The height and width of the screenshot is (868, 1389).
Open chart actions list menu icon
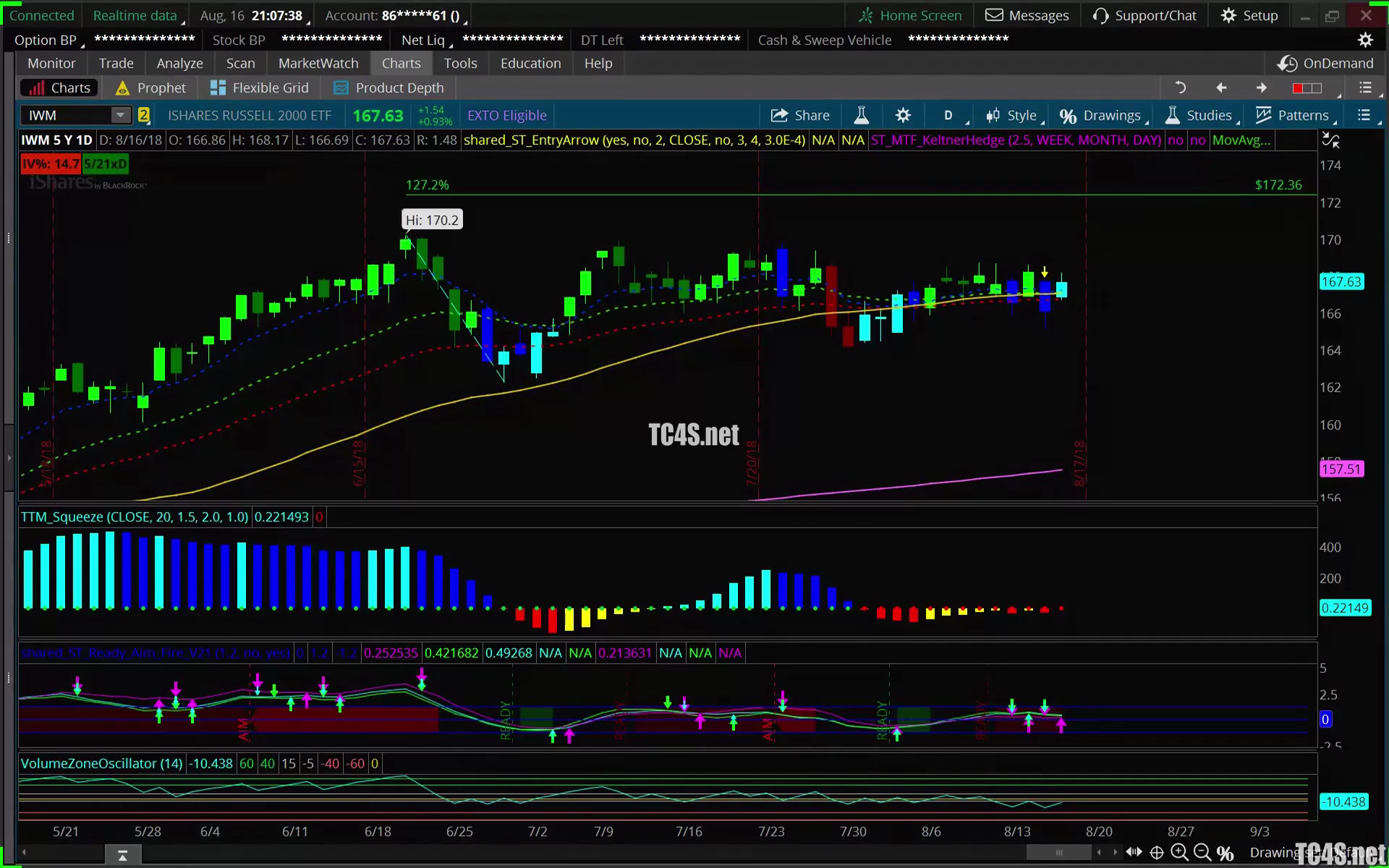click(1364, 115)
